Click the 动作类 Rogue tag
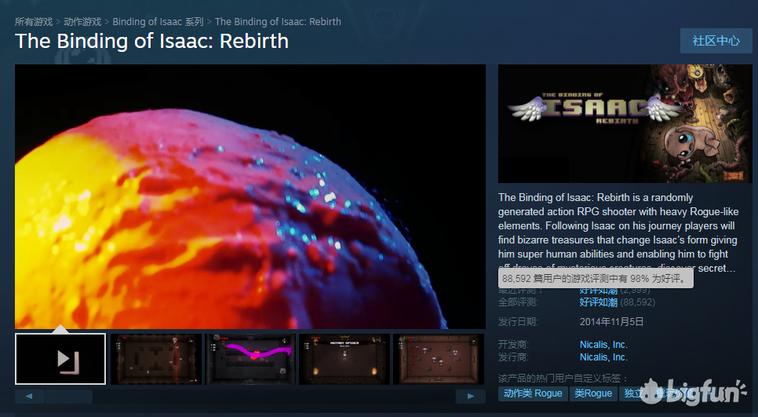 (x=533, y=393)
